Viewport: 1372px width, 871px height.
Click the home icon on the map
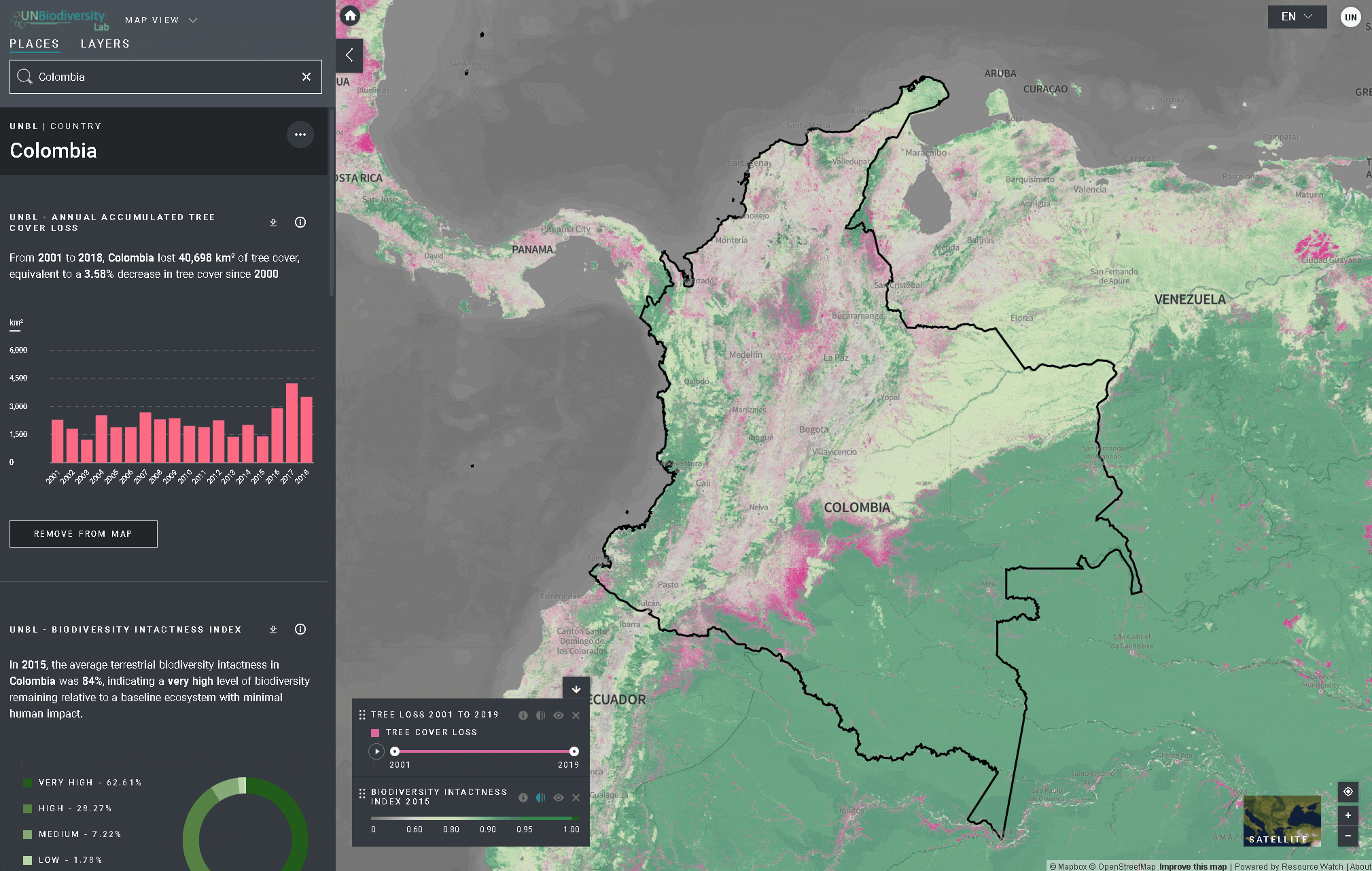350,16
